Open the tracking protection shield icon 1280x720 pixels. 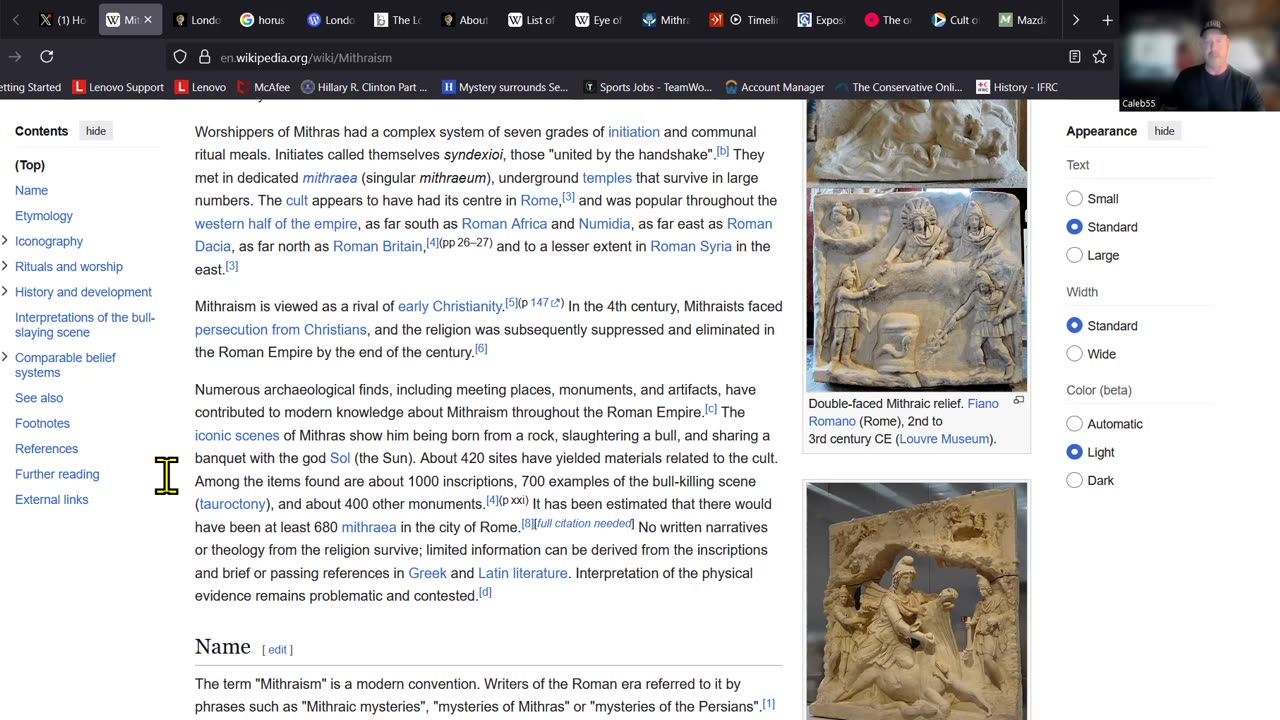180,57
